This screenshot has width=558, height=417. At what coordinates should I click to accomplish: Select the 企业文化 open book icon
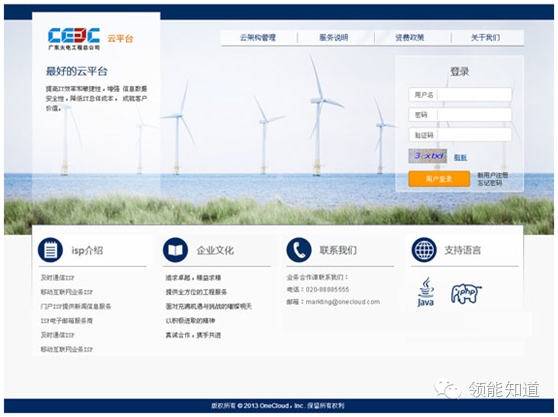pos(175,250)
